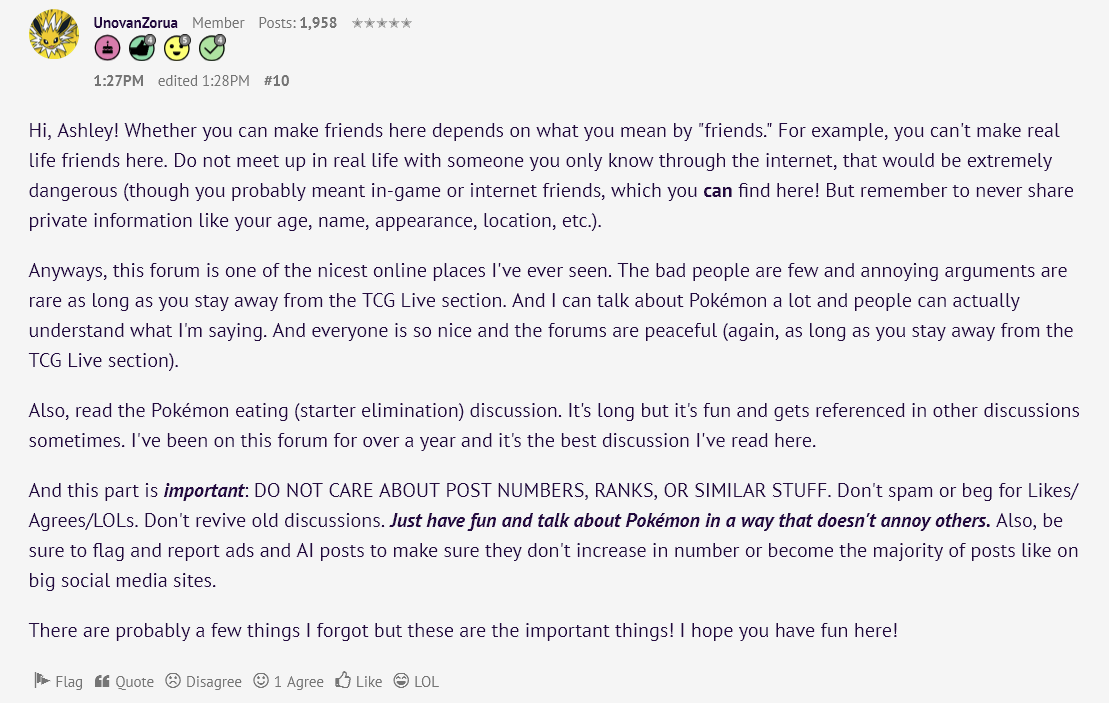Open the 1:27PM post timestamp link
This screenshot has height=703, width=1109.
pyautogui.click(x=118, y=81)
